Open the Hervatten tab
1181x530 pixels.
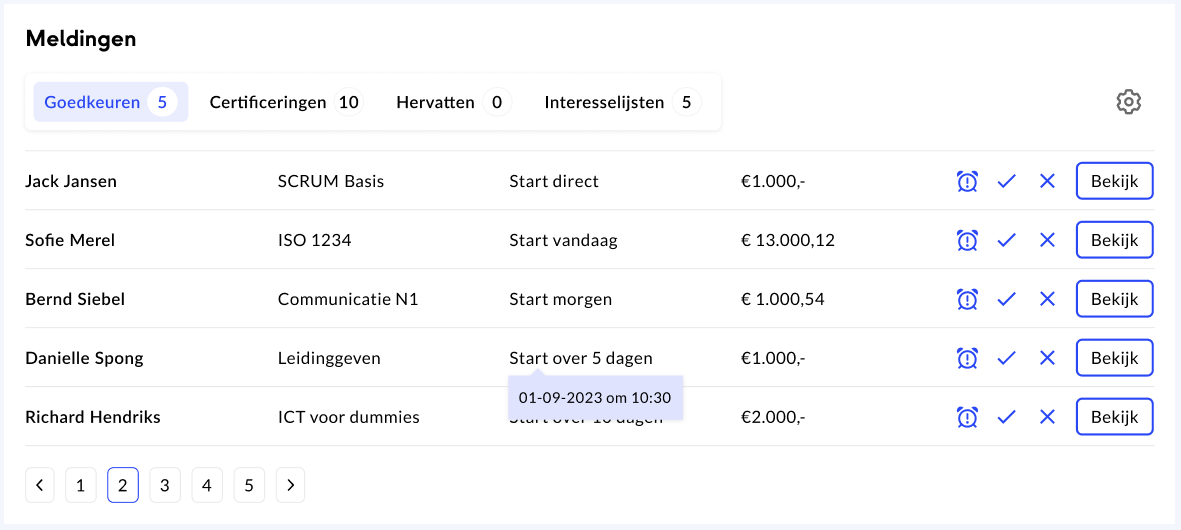[453, 102]
